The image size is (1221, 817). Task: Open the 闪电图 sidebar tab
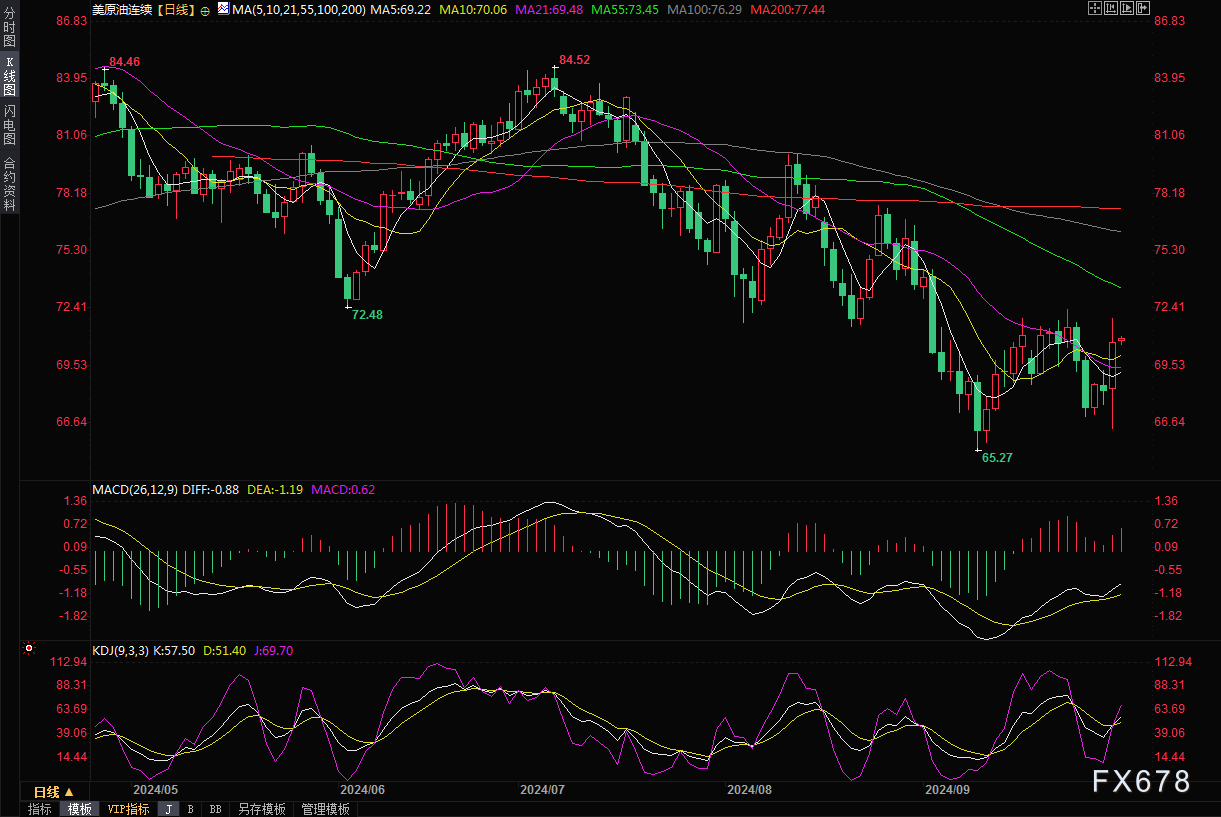(10, 125)
